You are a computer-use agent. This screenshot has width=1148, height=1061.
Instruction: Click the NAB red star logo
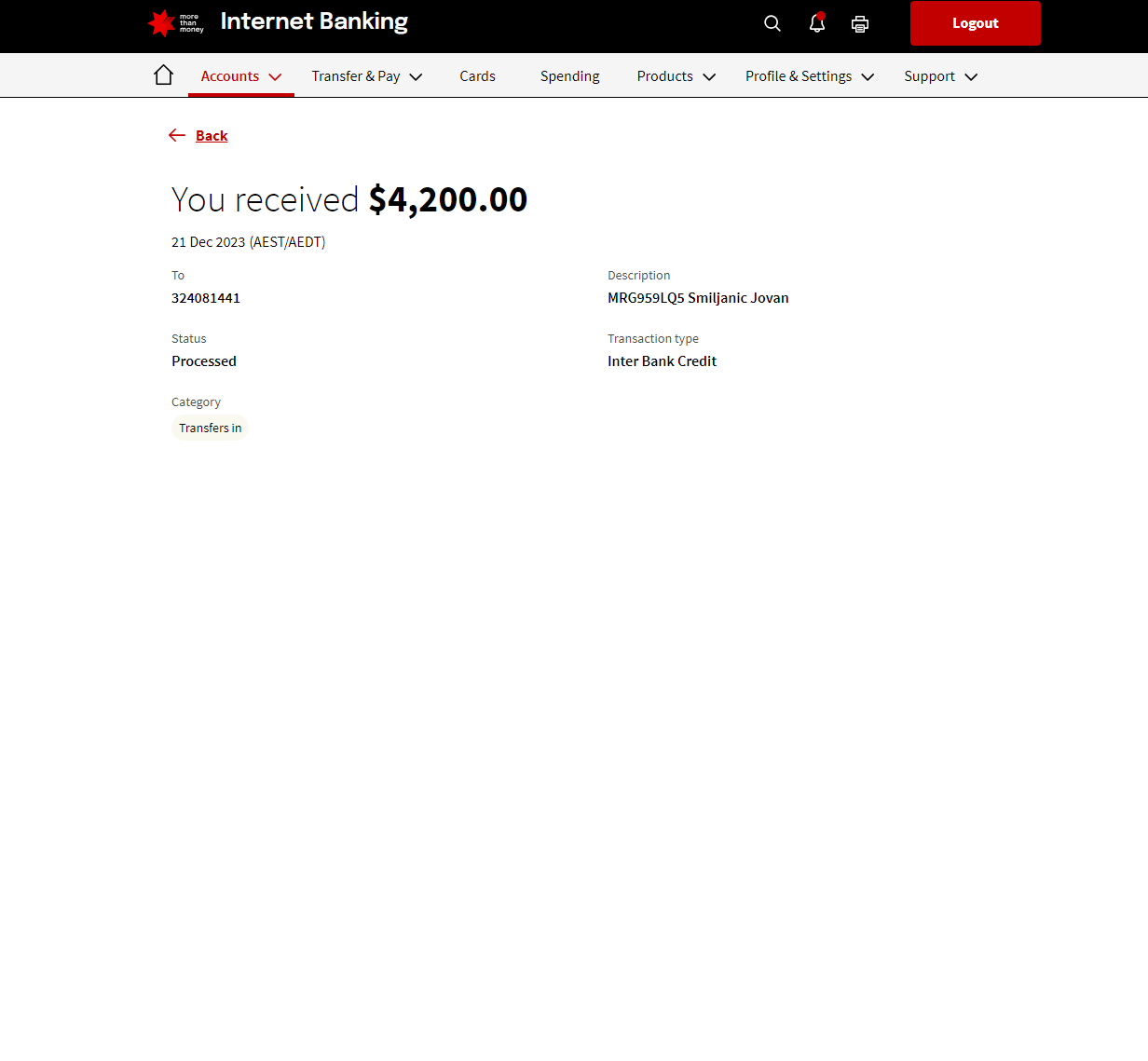162,23
